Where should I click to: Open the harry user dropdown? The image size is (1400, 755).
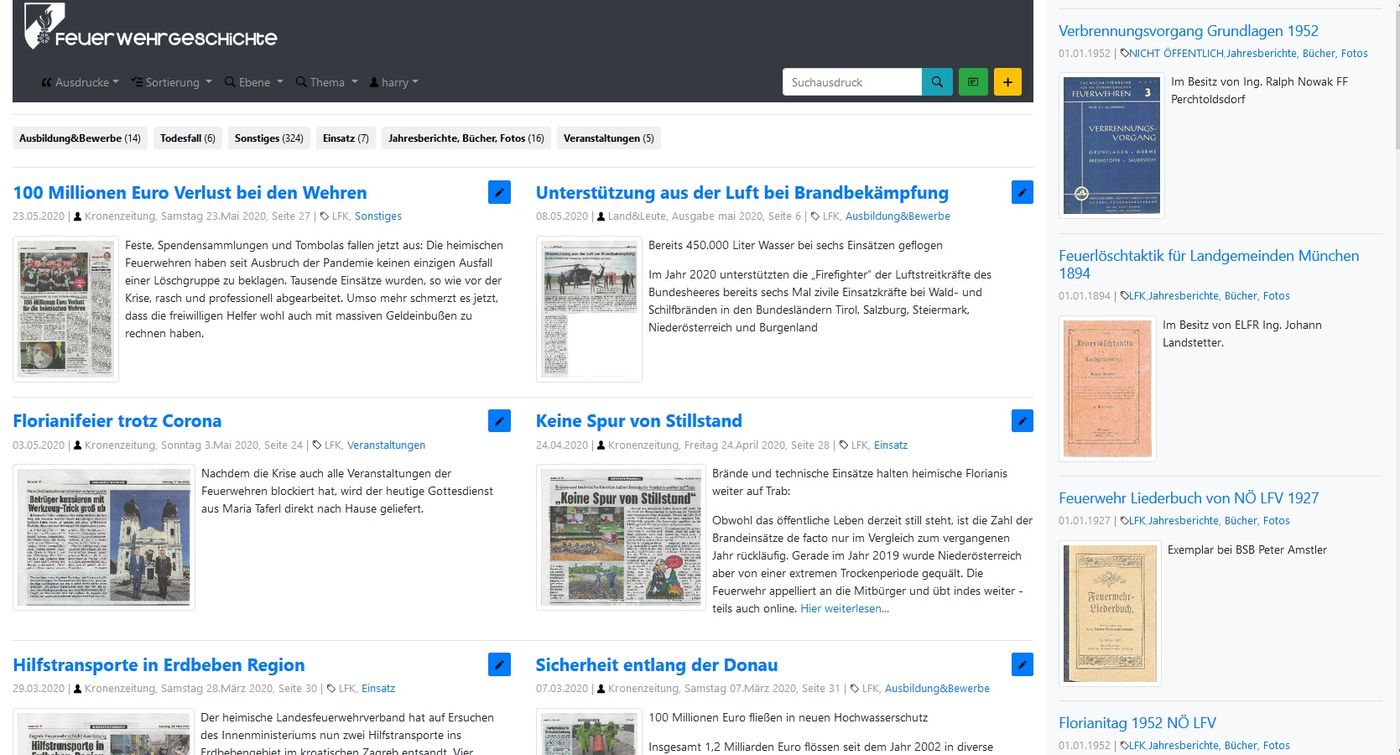[394, 82]
